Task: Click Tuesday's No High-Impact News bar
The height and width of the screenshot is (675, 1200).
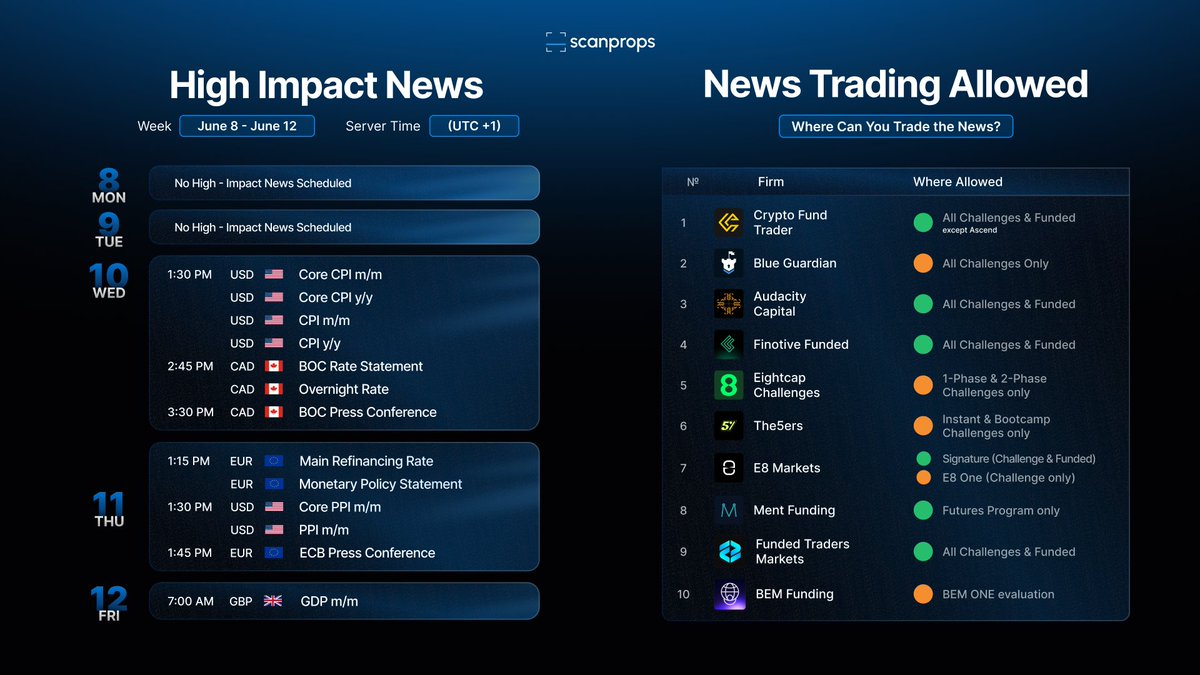Action: (344, 227)
